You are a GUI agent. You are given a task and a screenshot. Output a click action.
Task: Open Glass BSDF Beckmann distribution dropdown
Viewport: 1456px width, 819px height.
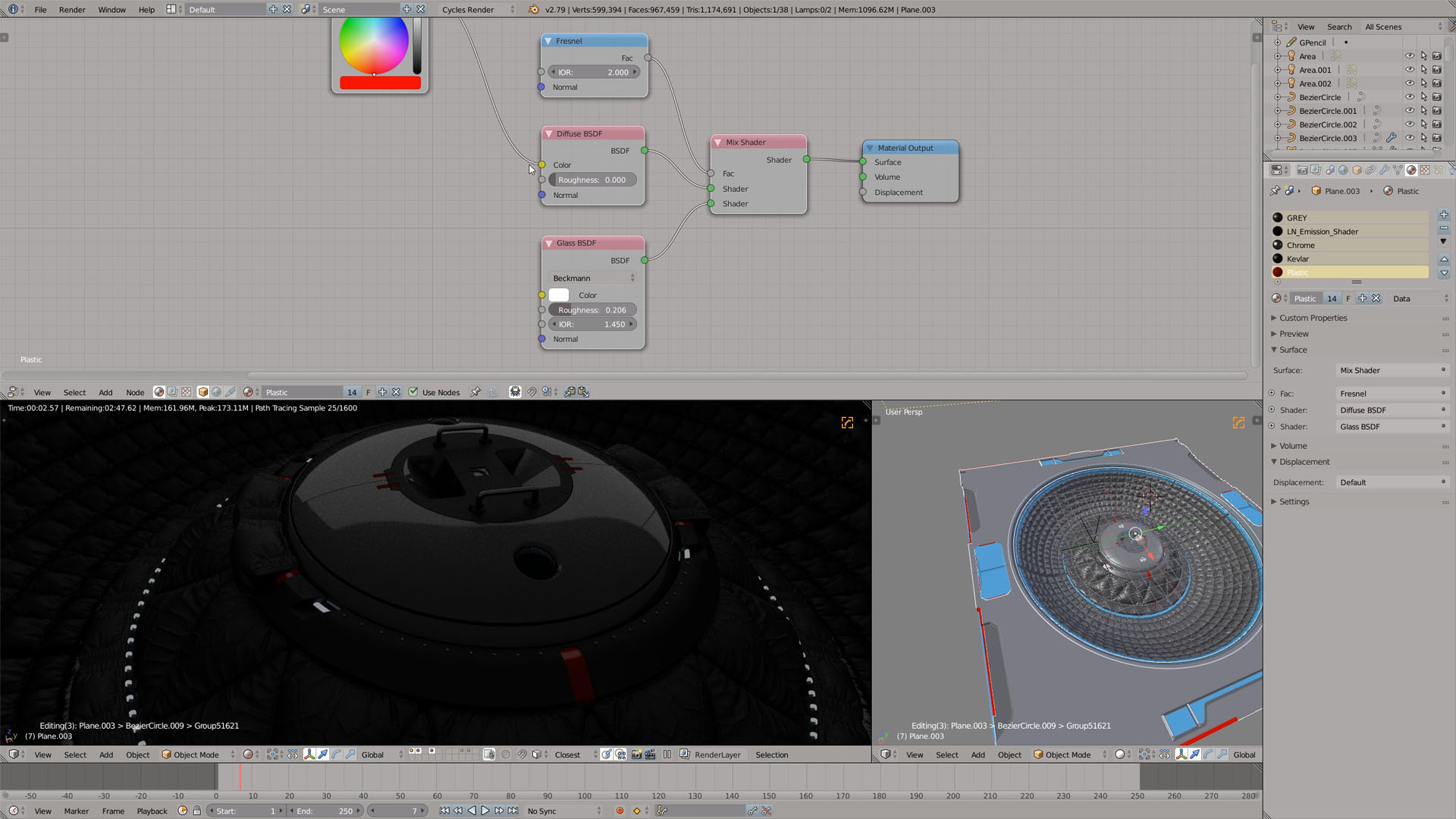pyautogui.click(x=593, y=278)
